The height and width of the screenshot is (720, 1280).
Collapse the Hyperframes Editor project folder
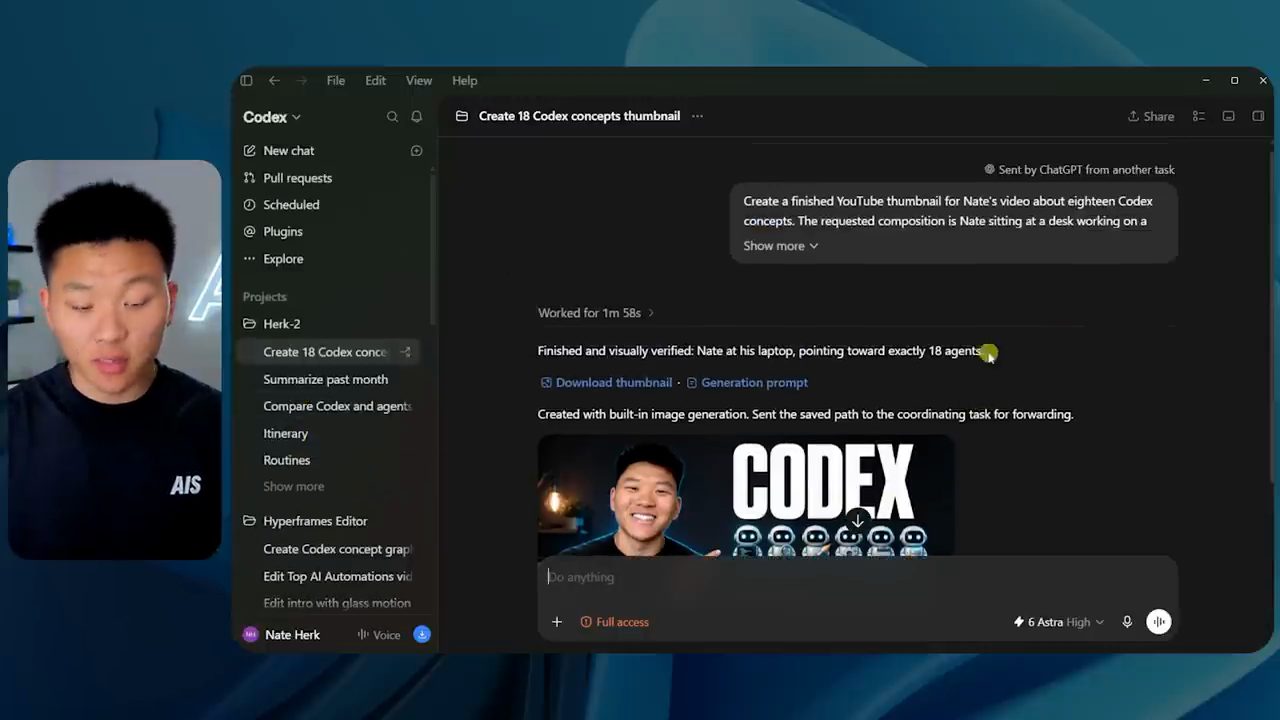(305, 521)
